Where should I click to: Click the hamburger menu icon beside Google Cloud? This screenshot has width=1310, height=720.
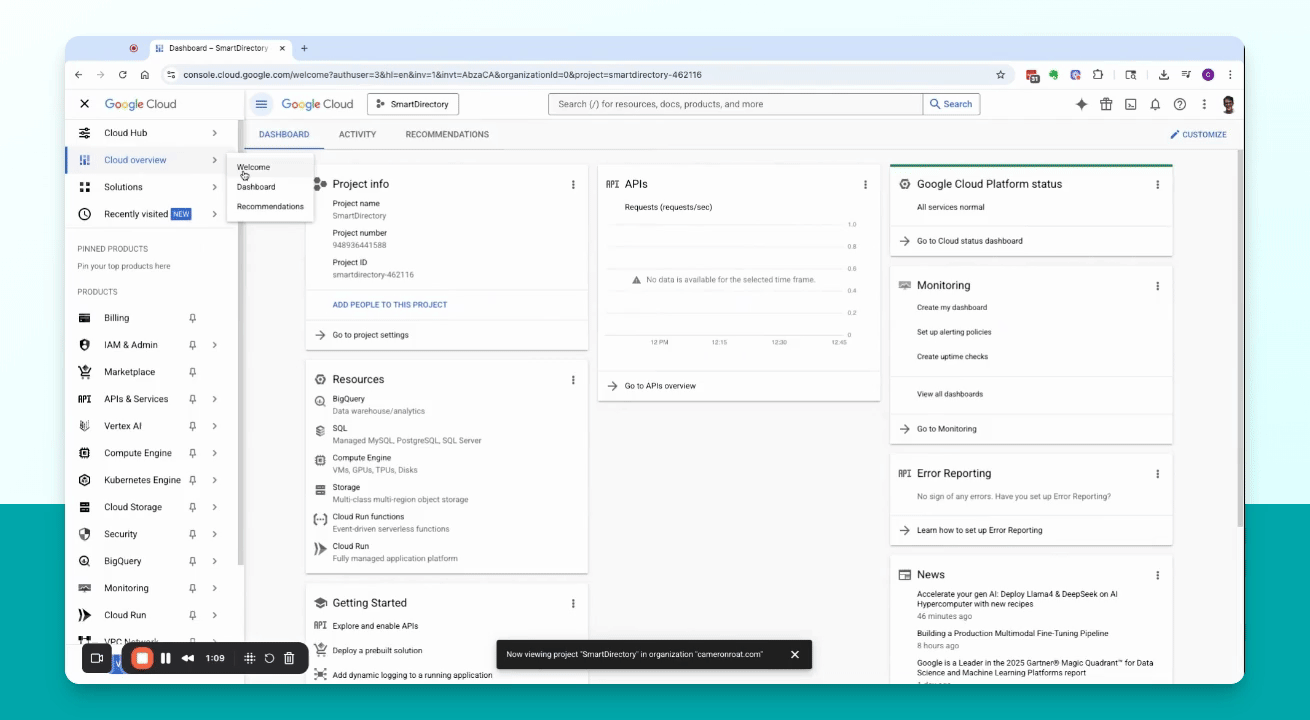261,104
